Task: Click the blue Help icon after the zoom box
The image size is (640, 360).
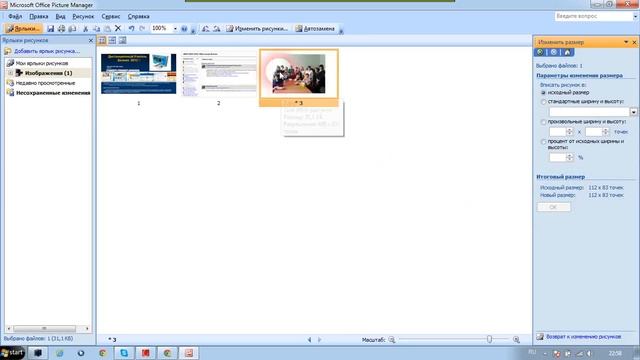Action: coord(184,29)
